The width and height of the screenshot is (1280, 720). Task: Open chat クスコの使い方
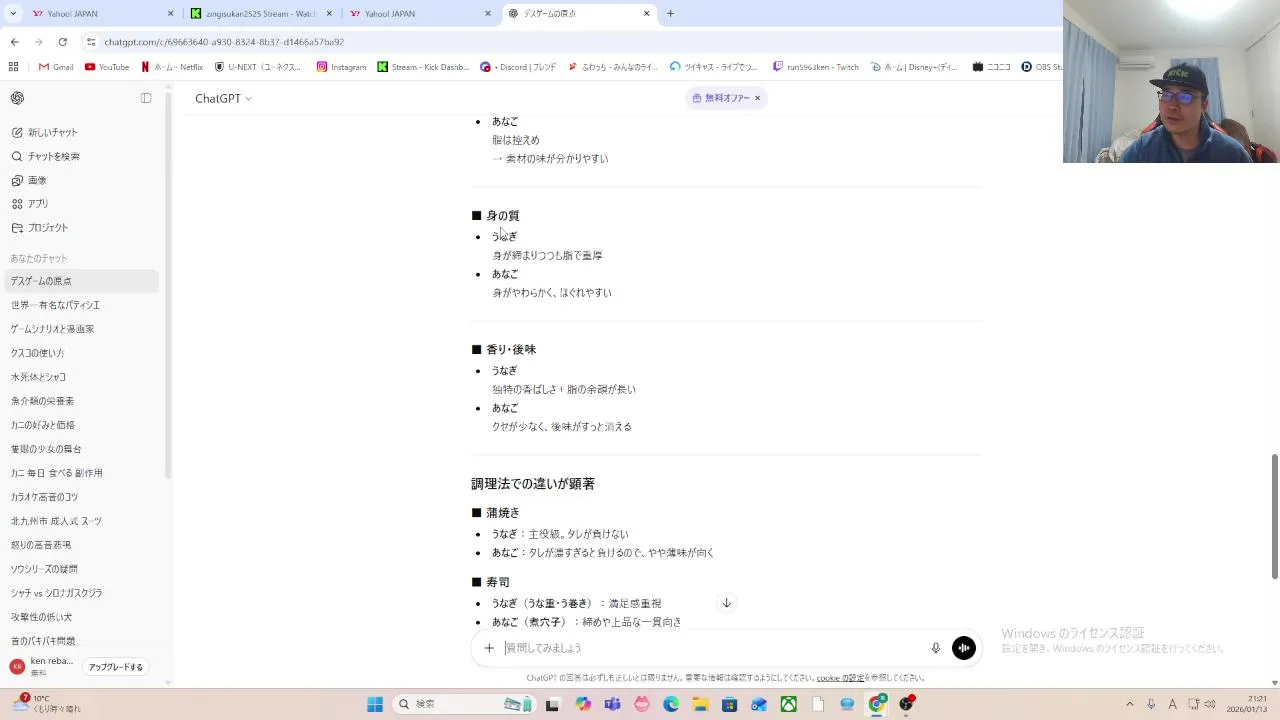81,353
